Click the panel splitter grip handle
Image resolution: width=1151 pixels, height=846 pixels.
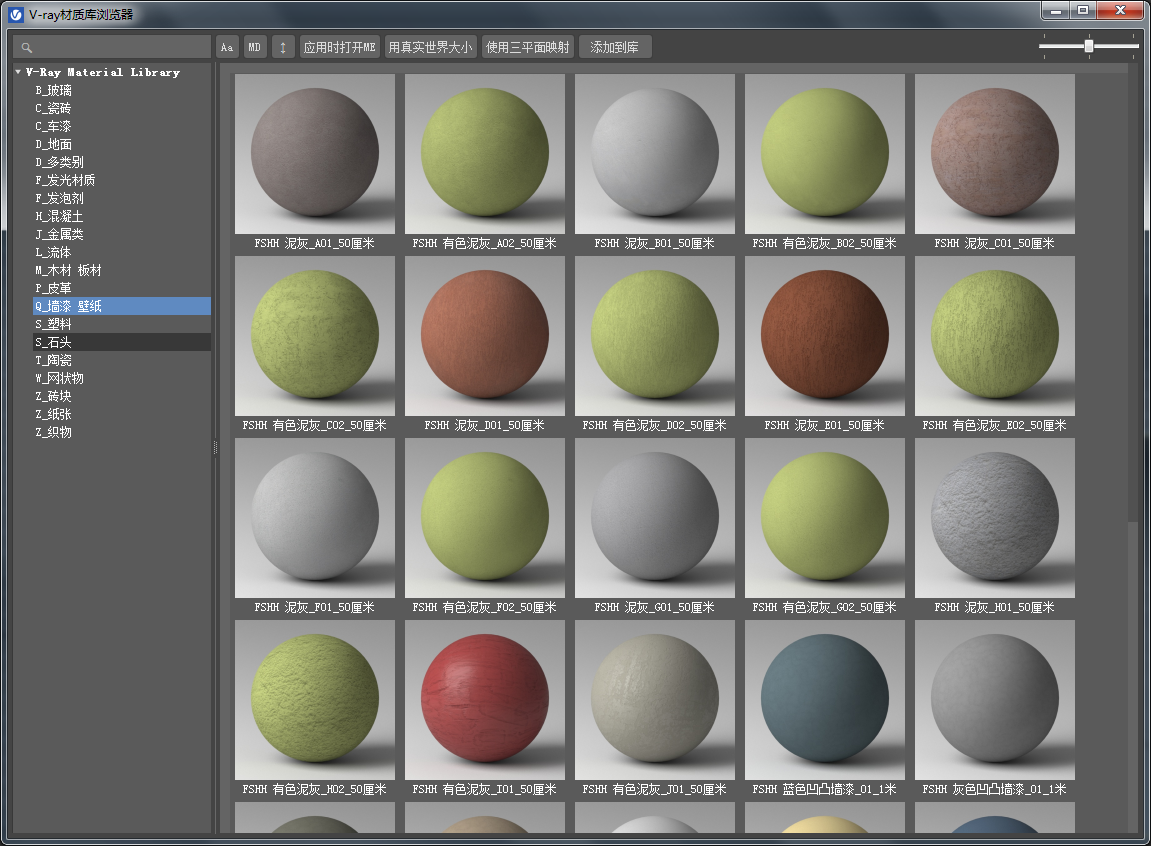click(x=215, y=447)
